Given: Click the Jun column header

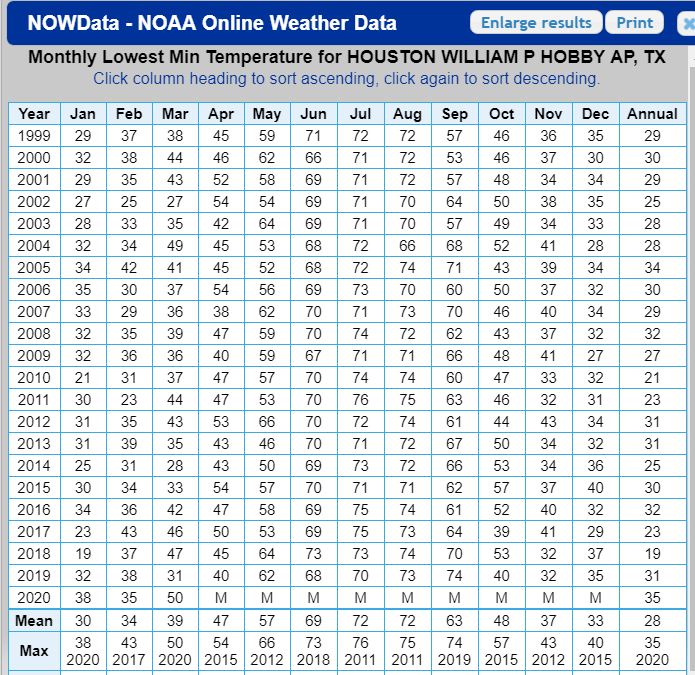Looking at the screenshot, I should (313, 114).
